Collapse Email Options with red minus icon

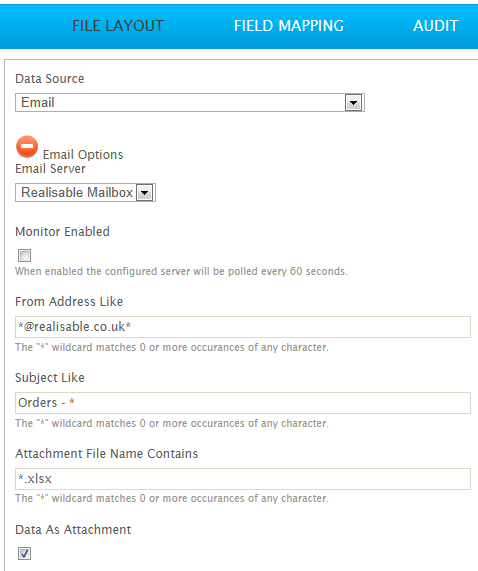[x=27, y=147]
